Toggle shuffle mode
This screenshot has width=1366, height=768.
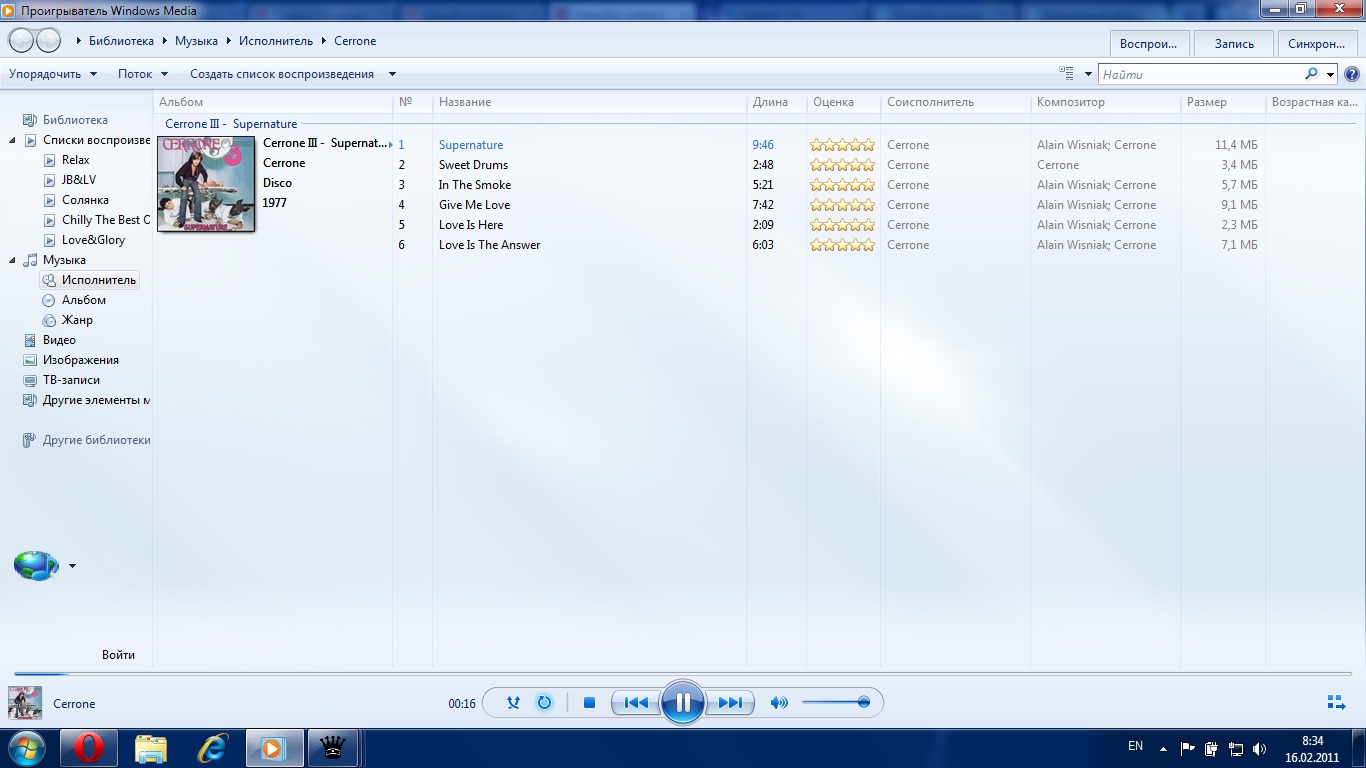[x=513, y=703]
